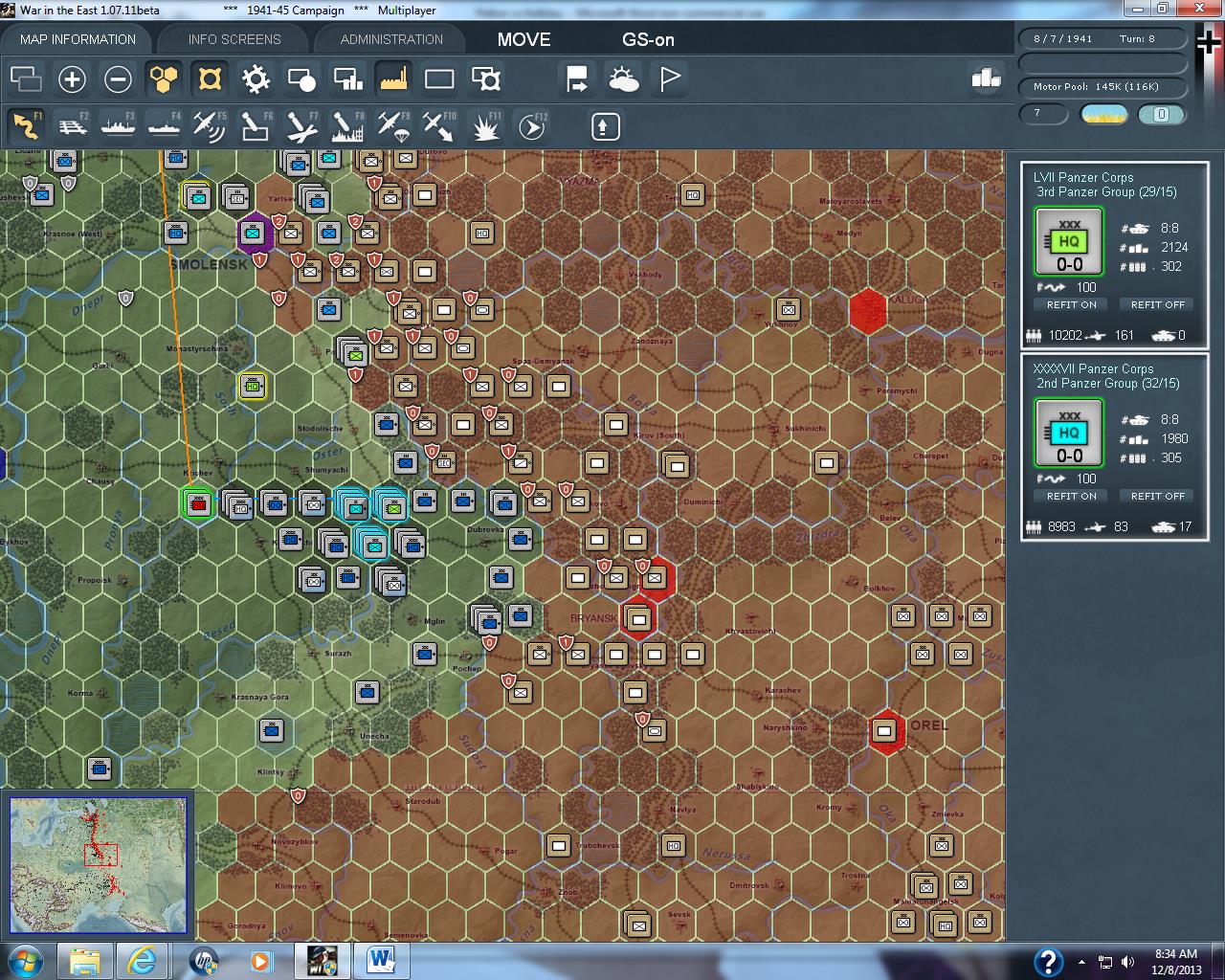Image resolution: width=1225 pixels, height=980 pixels.
Task: Select LVII Panzer Corps HQ counter
Action: coord(1069,242)
